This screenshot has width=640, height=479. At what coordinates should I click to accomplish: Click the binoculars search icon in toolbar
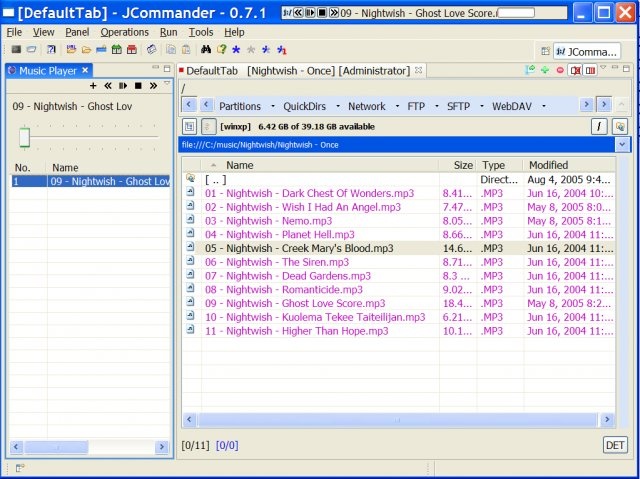click(x=206, y=49)
